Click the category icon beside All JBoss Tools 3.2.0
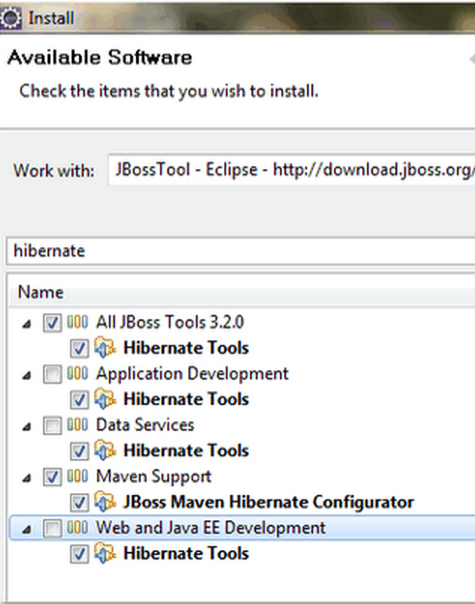This screenshot has height=604, width=475. point(78,322)
